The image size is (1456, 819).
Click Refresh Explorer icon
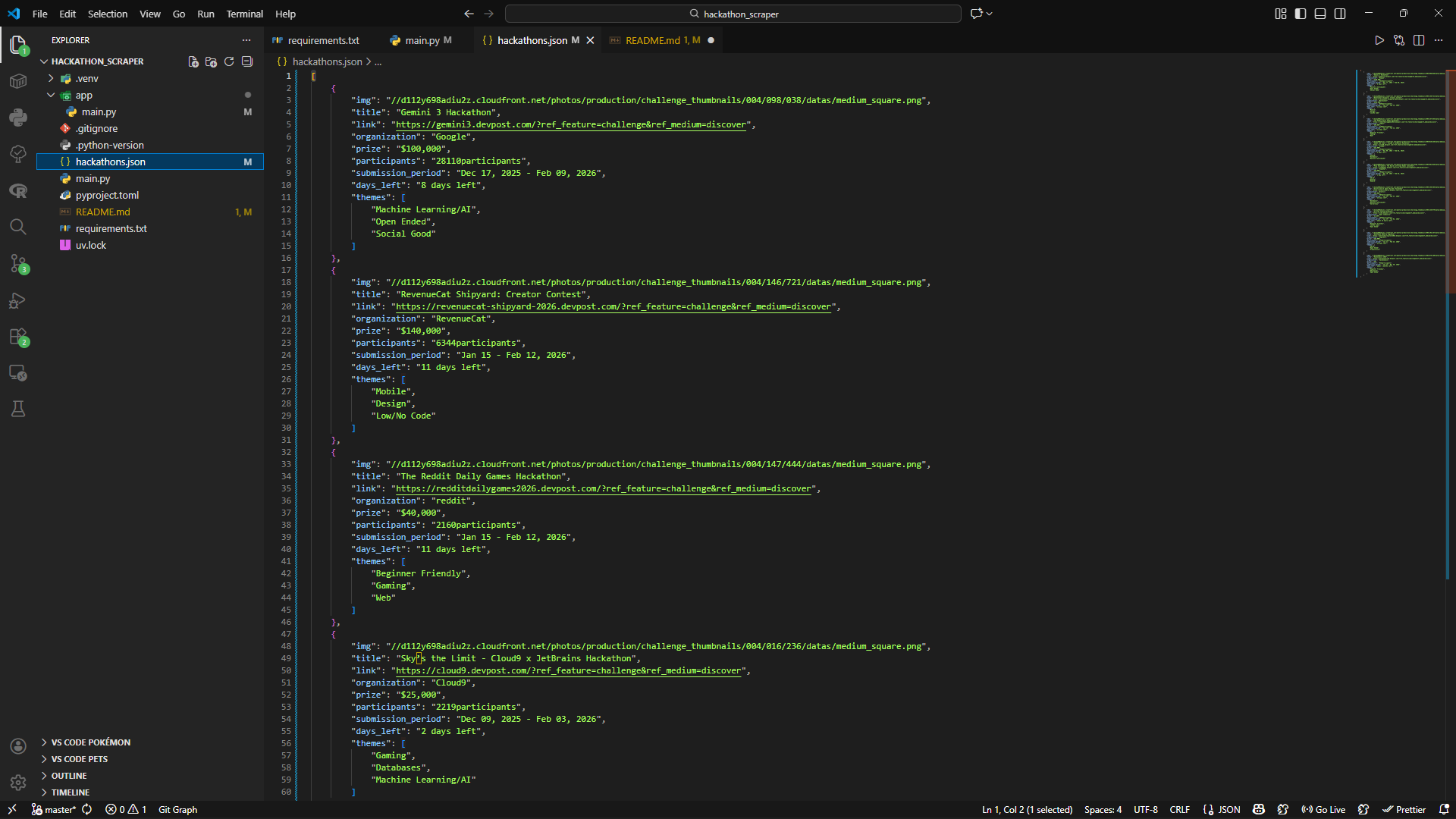pos(229,61)
